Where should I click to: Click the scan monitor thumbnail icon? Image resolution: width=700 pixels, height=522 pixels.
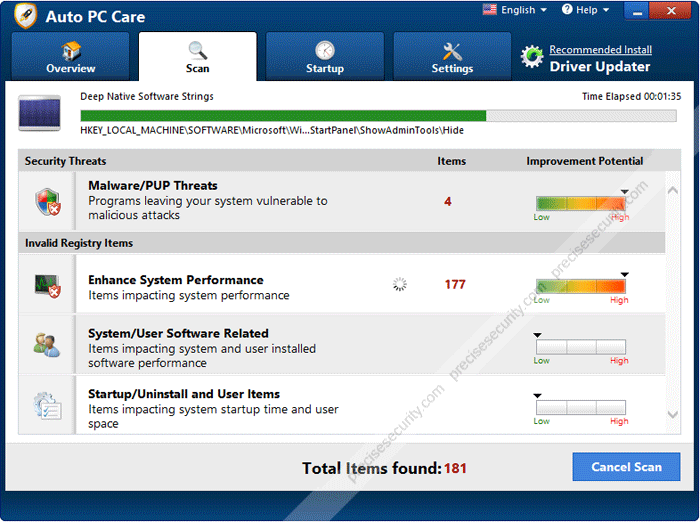pyautogui.click(x=39, y=113)
